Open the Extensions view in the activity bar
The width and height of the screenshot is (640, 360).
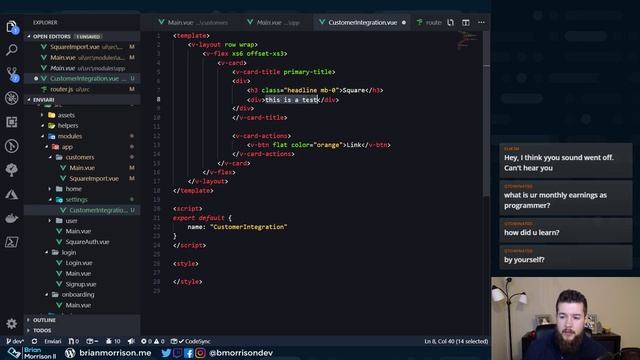tap(11, 122)
